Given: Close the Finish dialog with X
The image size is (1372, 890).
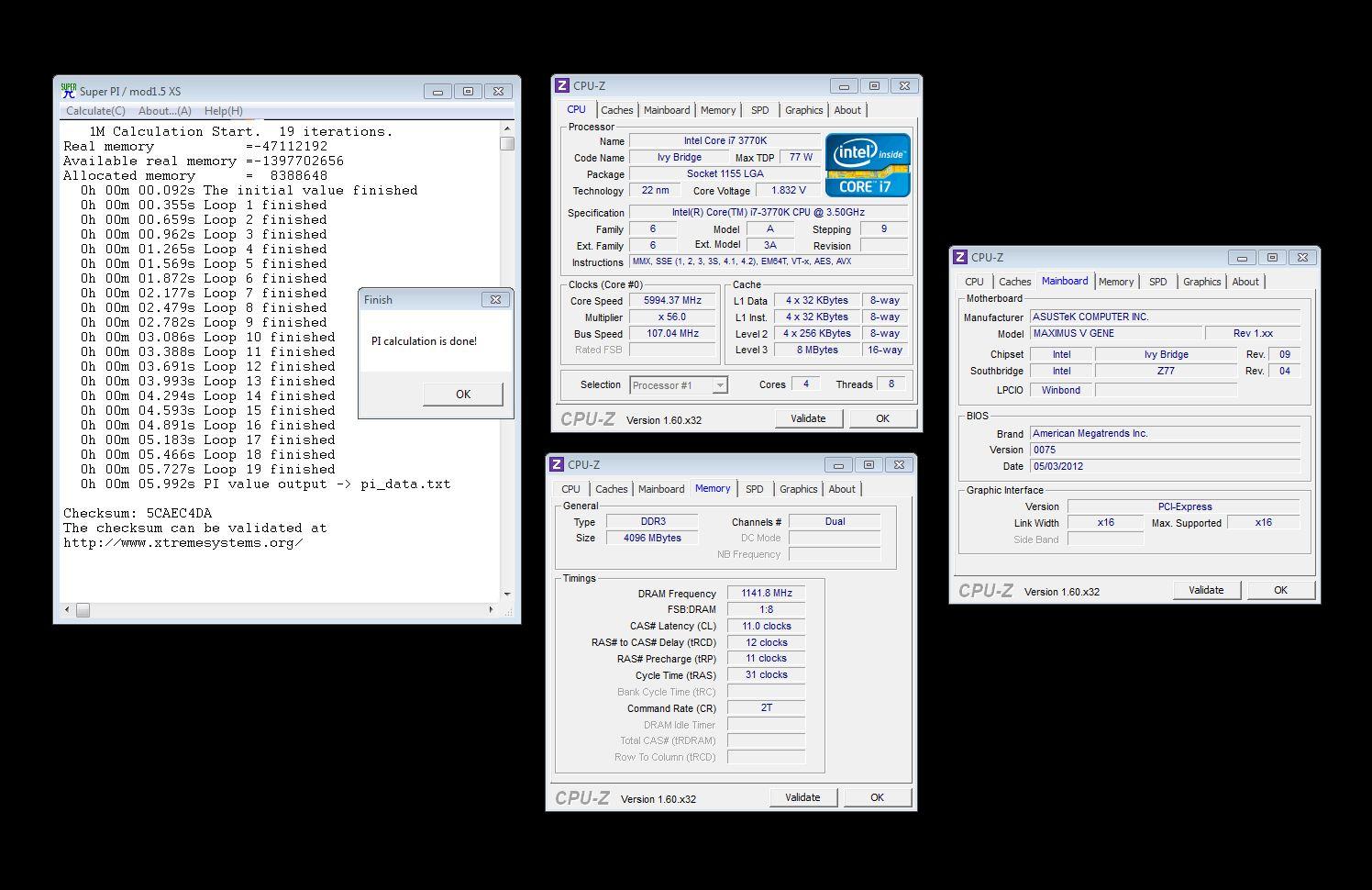Looking at the screenshot, I should [495, 299].
